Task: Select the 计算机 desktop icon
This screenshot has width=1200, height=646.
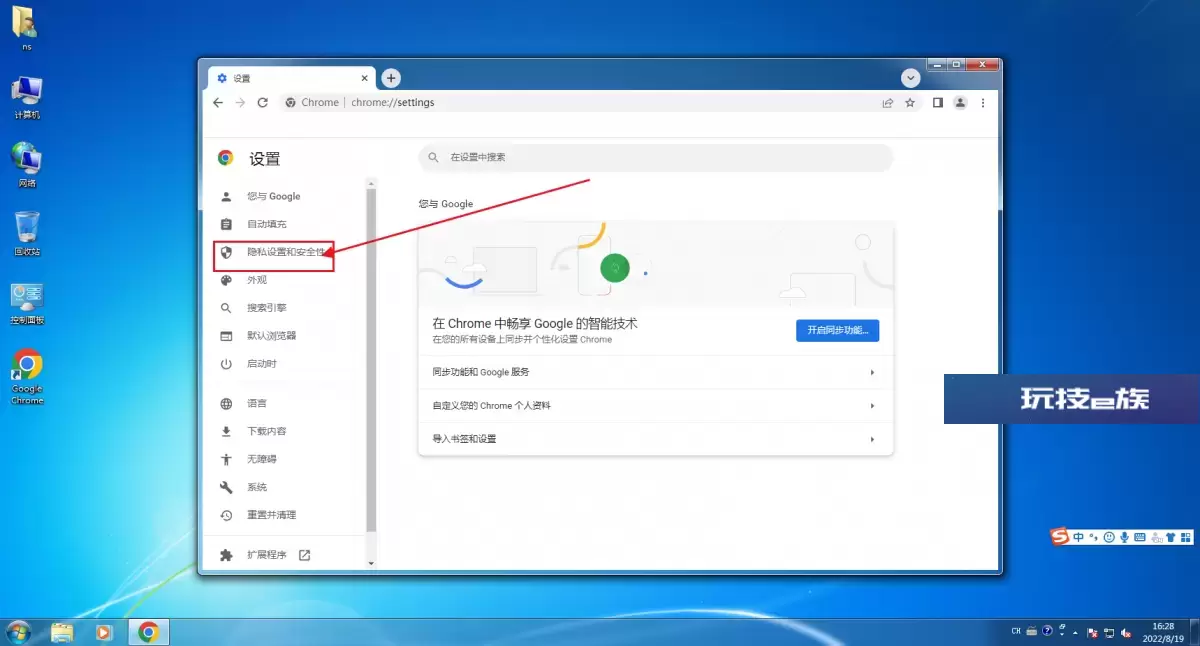Action: (27, 96)
